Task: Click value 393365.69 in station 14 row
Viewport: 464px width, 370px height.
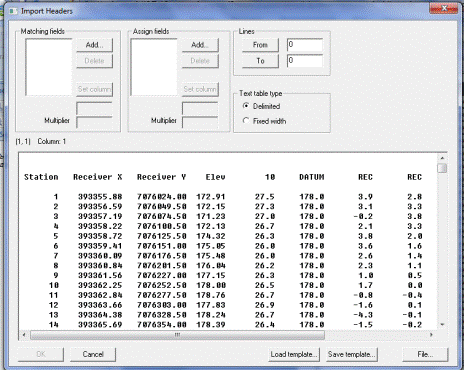Action: [100, 325]
